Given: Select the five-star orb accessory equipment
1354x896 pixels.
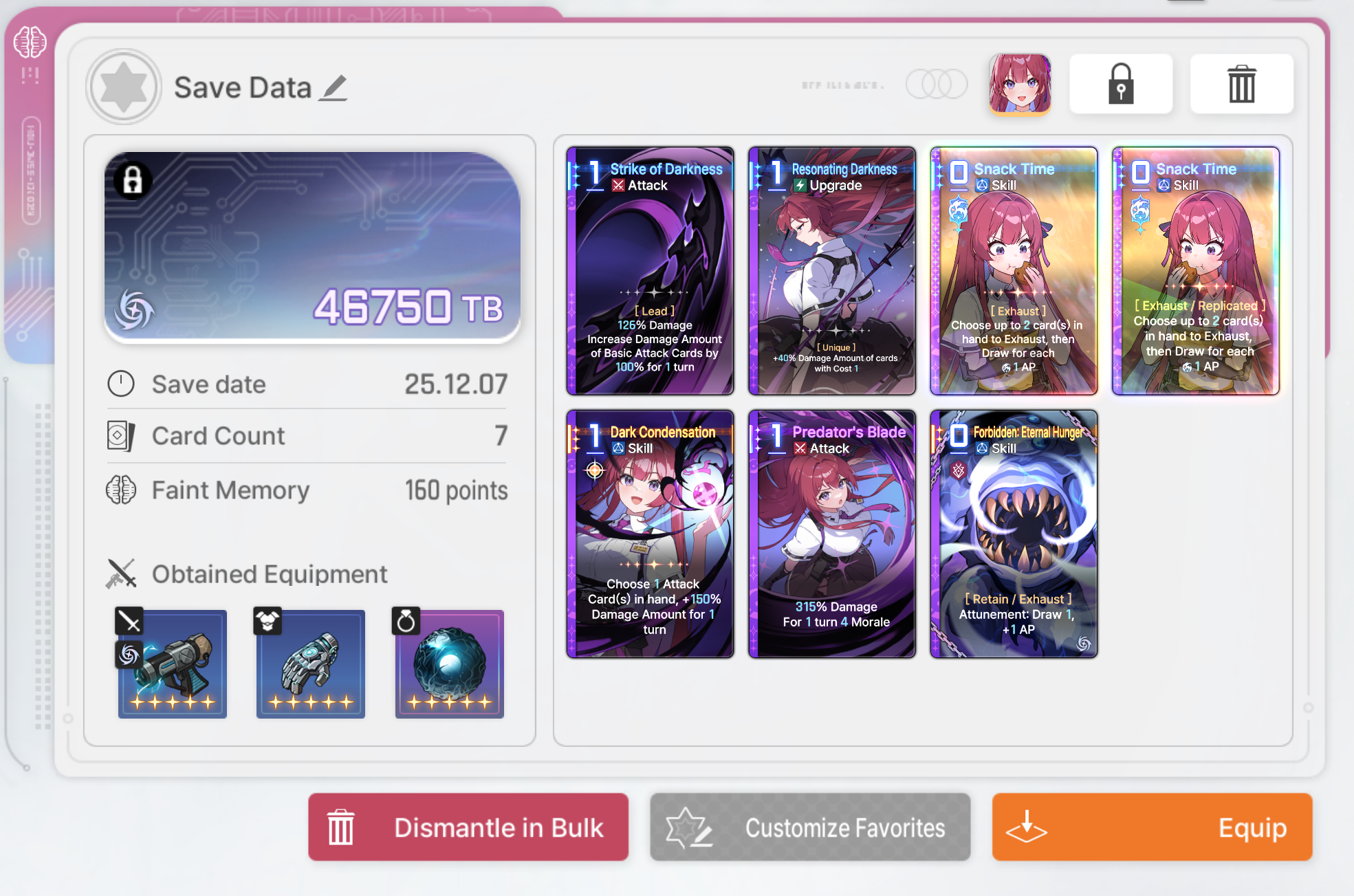Looking at the screenshot, I should (x=449, y=664).
